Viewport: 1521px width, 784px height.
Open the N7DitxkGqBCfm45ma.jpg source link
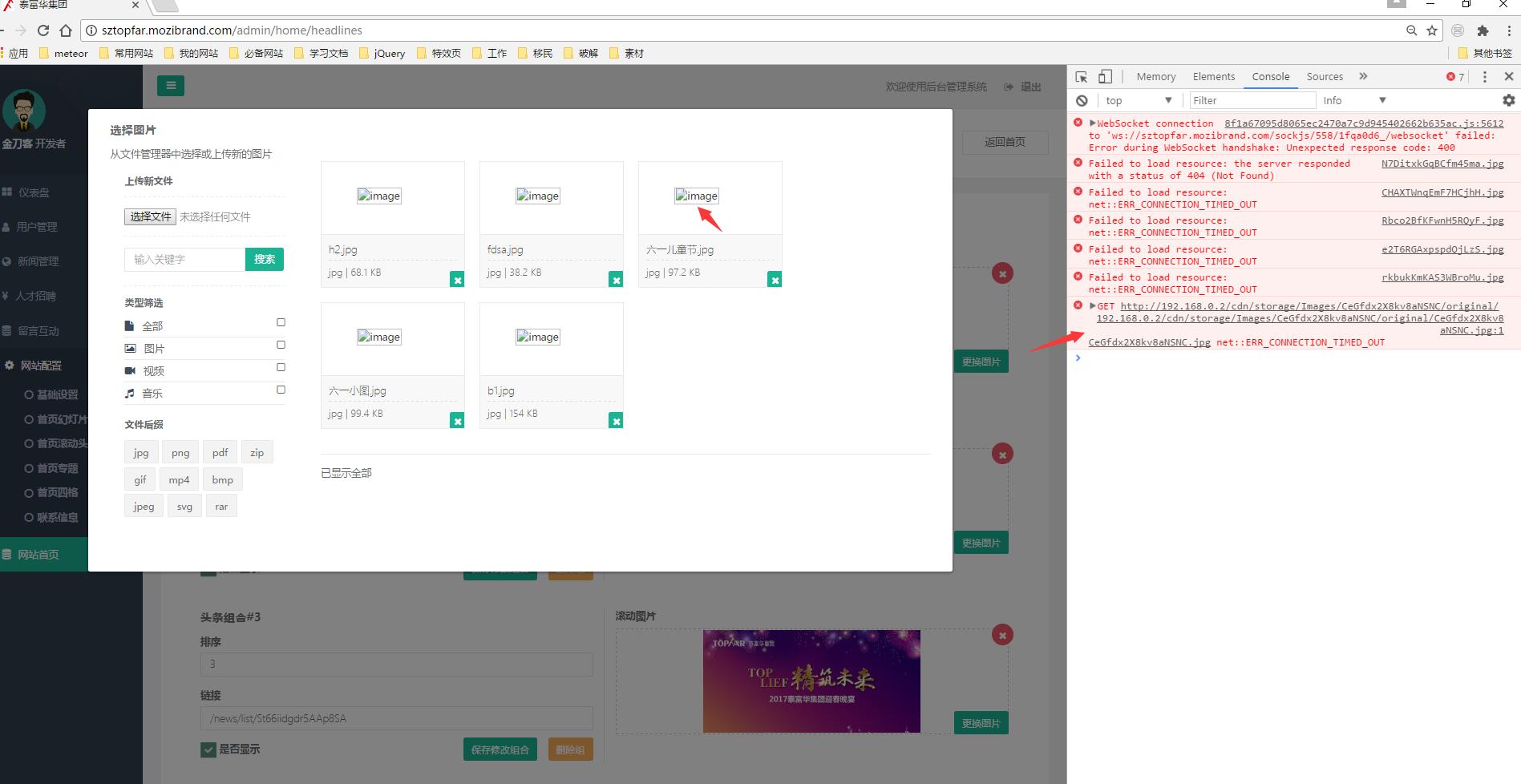pyautogui.click(x=1442, y=164)
